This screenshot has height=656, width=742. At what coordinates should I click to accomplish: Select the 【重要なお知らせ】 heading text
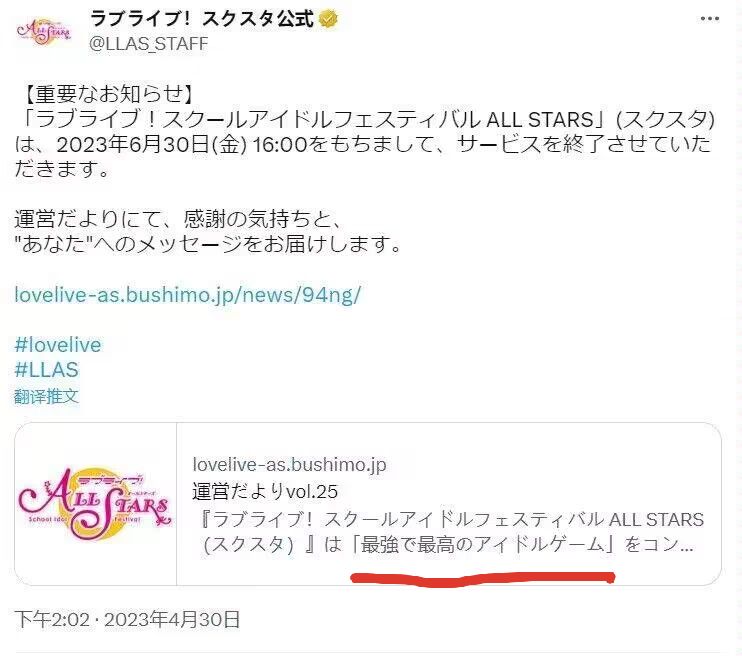pyautogui.click(x=109, y=94)
